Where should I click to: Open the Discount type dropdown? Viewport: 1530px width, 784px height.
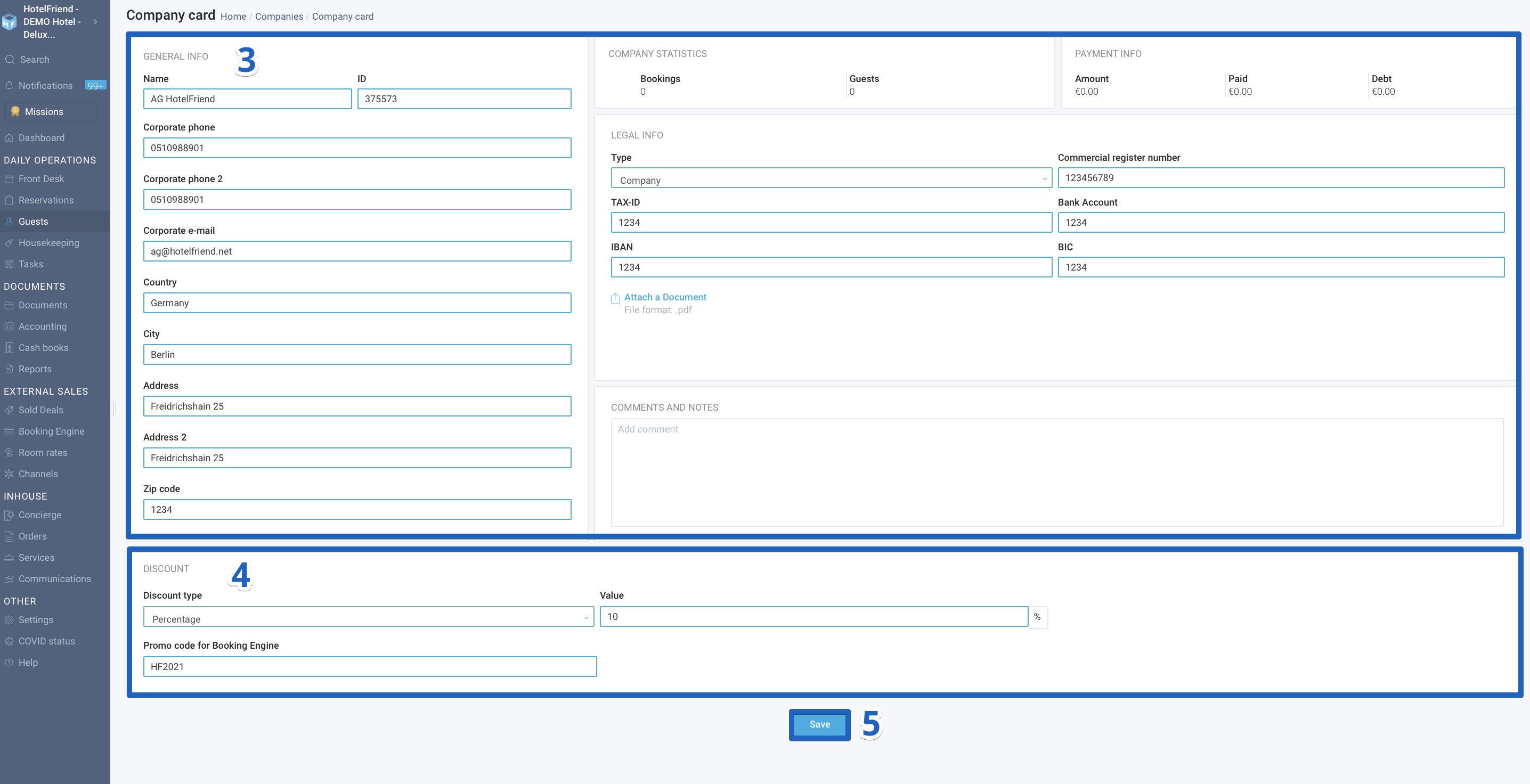pyautogui.click(x=368, y=617)
